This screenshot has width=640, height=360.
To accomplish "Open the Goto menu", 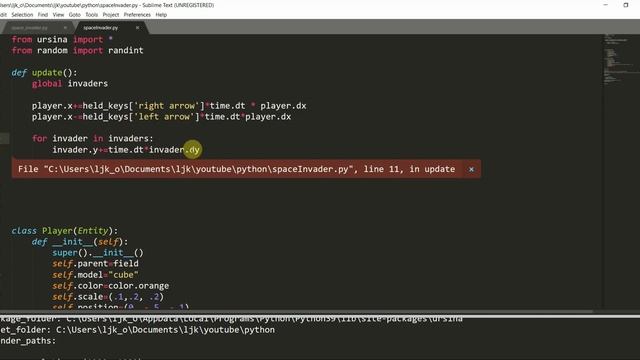I will (x=75, y=15).
